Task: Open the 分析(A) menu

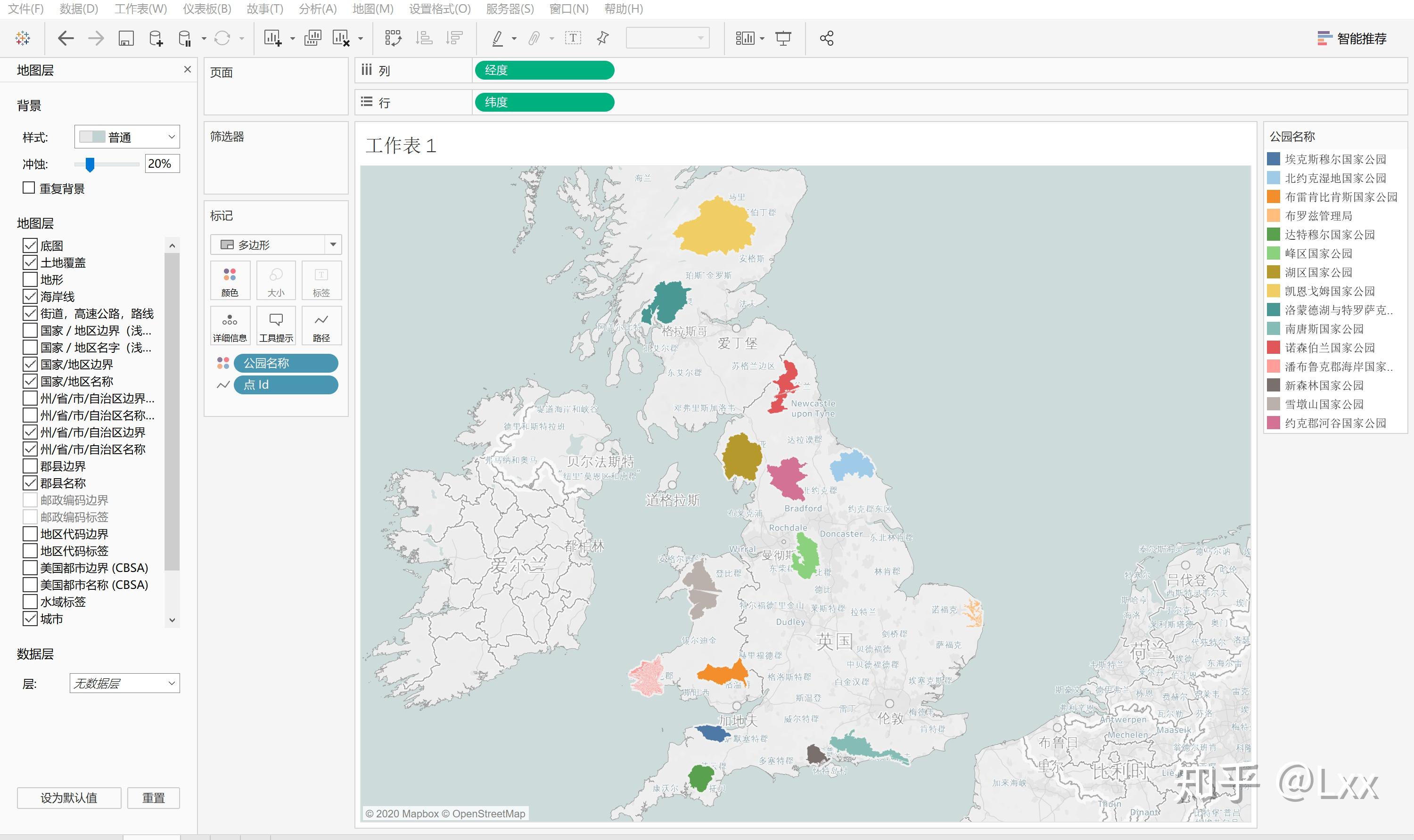Action: point(317,9)
